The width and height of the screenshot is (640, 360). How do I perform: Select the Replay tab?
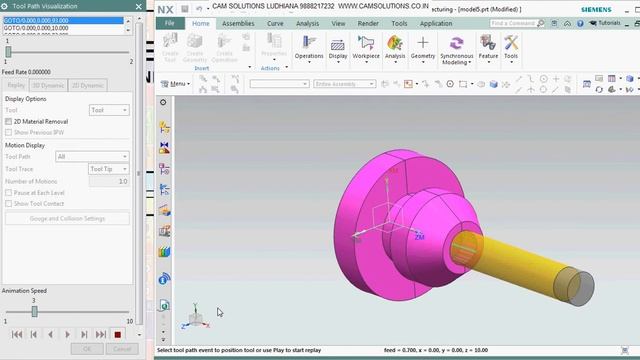(x=16, y=85)
